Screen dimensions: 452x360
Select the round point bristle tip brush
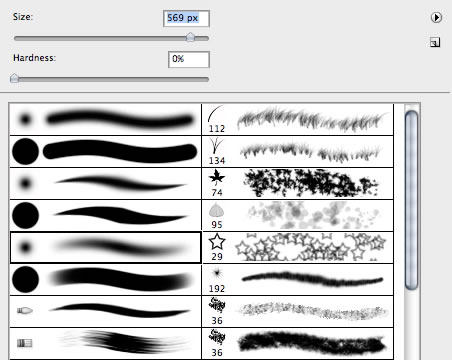[105, 312]
